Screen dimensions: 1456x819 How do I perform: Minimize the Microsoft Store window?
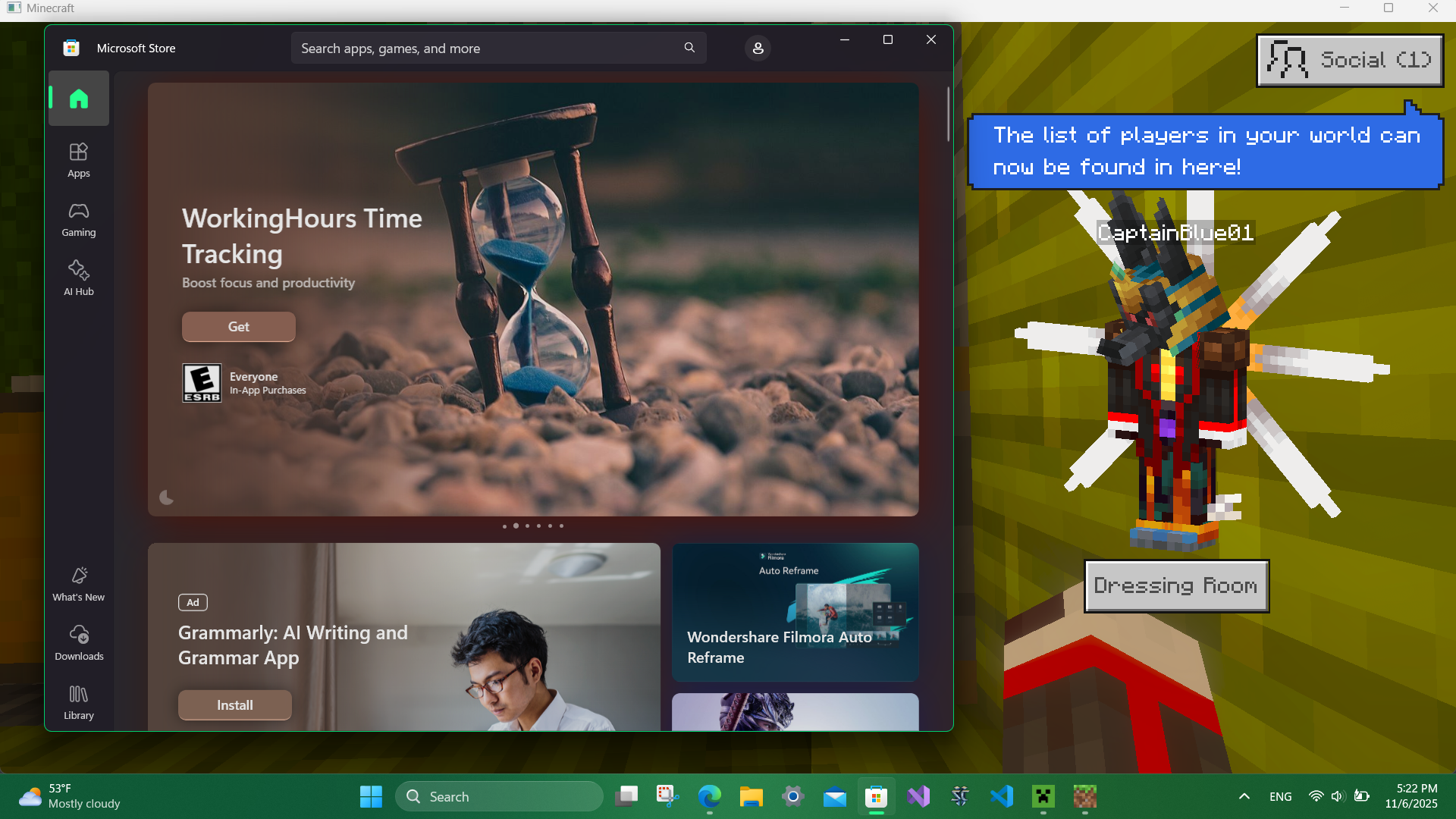coord(845,39)
